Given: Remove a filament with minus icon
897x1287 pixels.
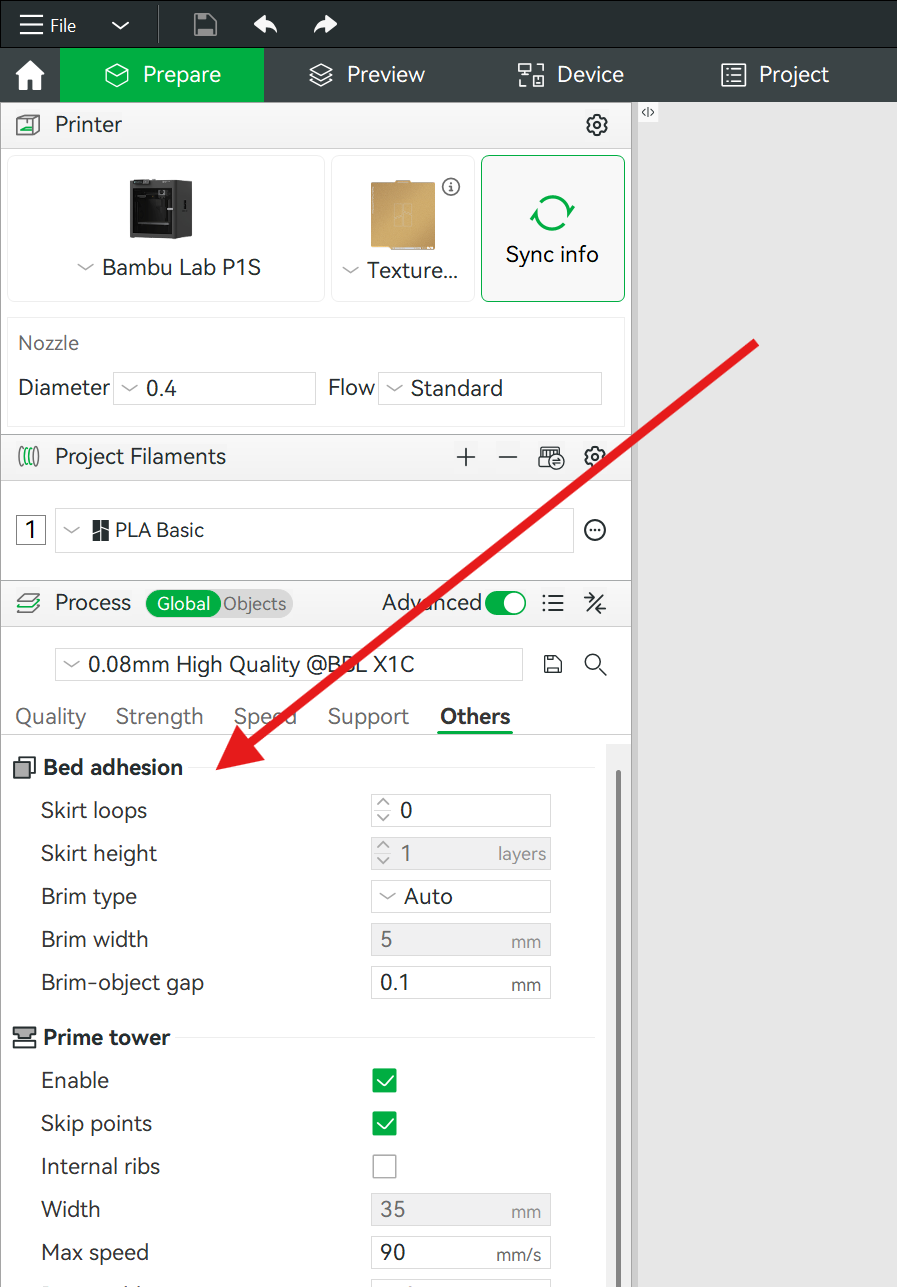Looking at the screenshot, I should pyautogui.click(x=508, y=457).
